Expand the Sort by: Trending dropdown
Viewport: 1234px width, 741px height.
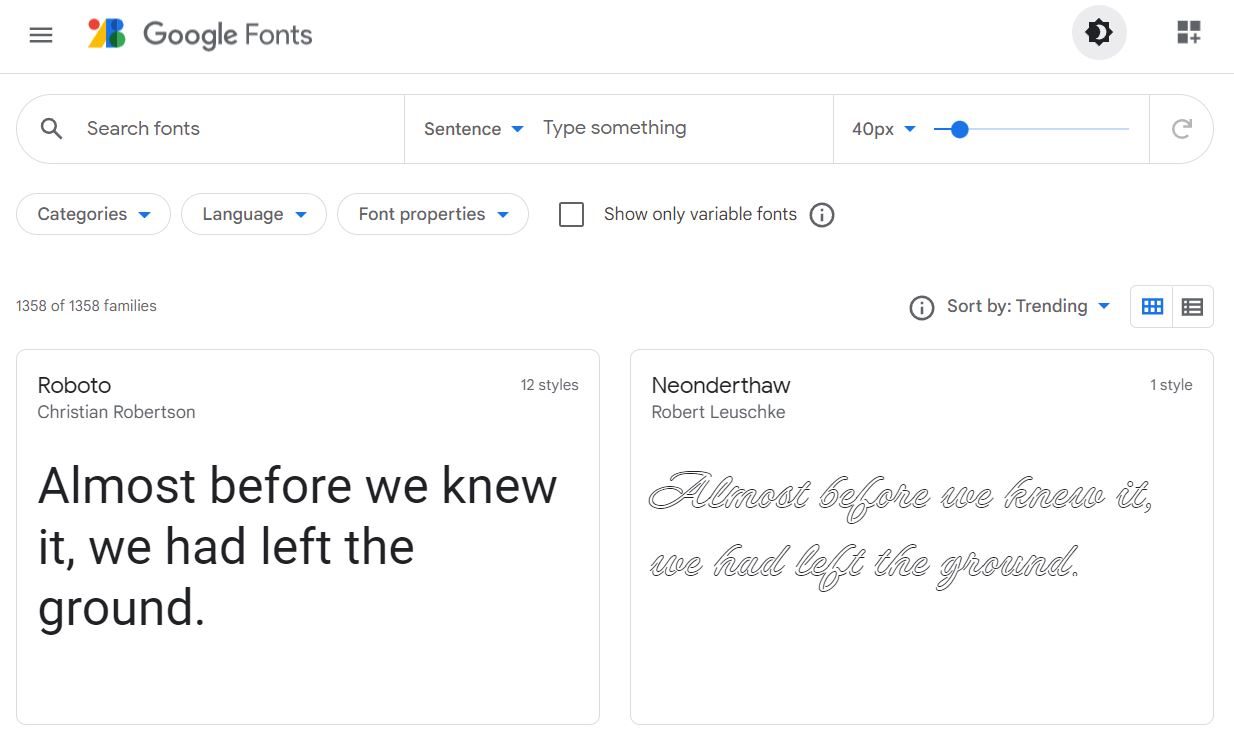[x=1029, y=307]
